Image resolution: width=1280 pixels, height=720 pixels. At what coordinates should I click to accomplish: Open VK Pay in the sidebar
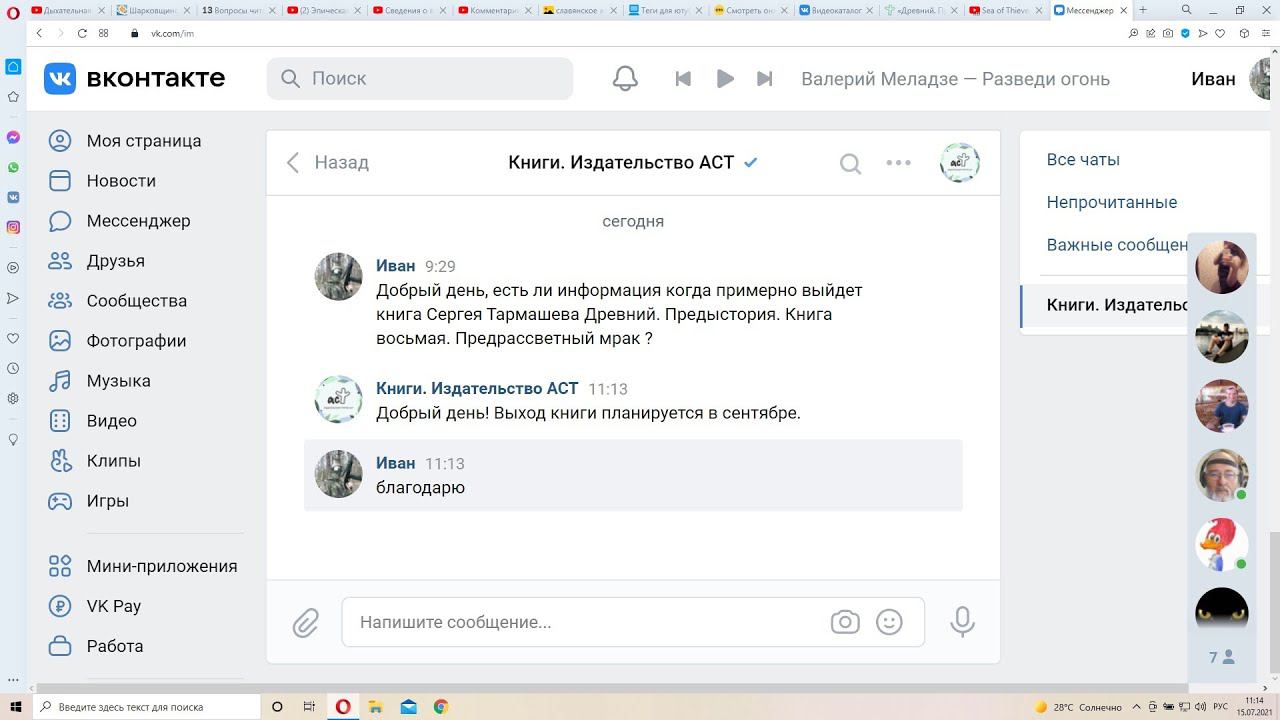point(113,606)
